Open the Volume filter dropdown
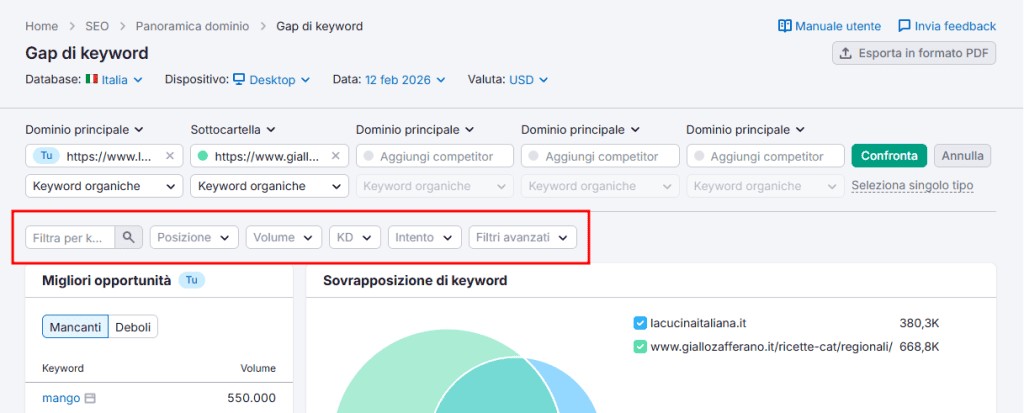This screenshot has height=413, width=1024. pyautogui.click(x=284, y=237)
